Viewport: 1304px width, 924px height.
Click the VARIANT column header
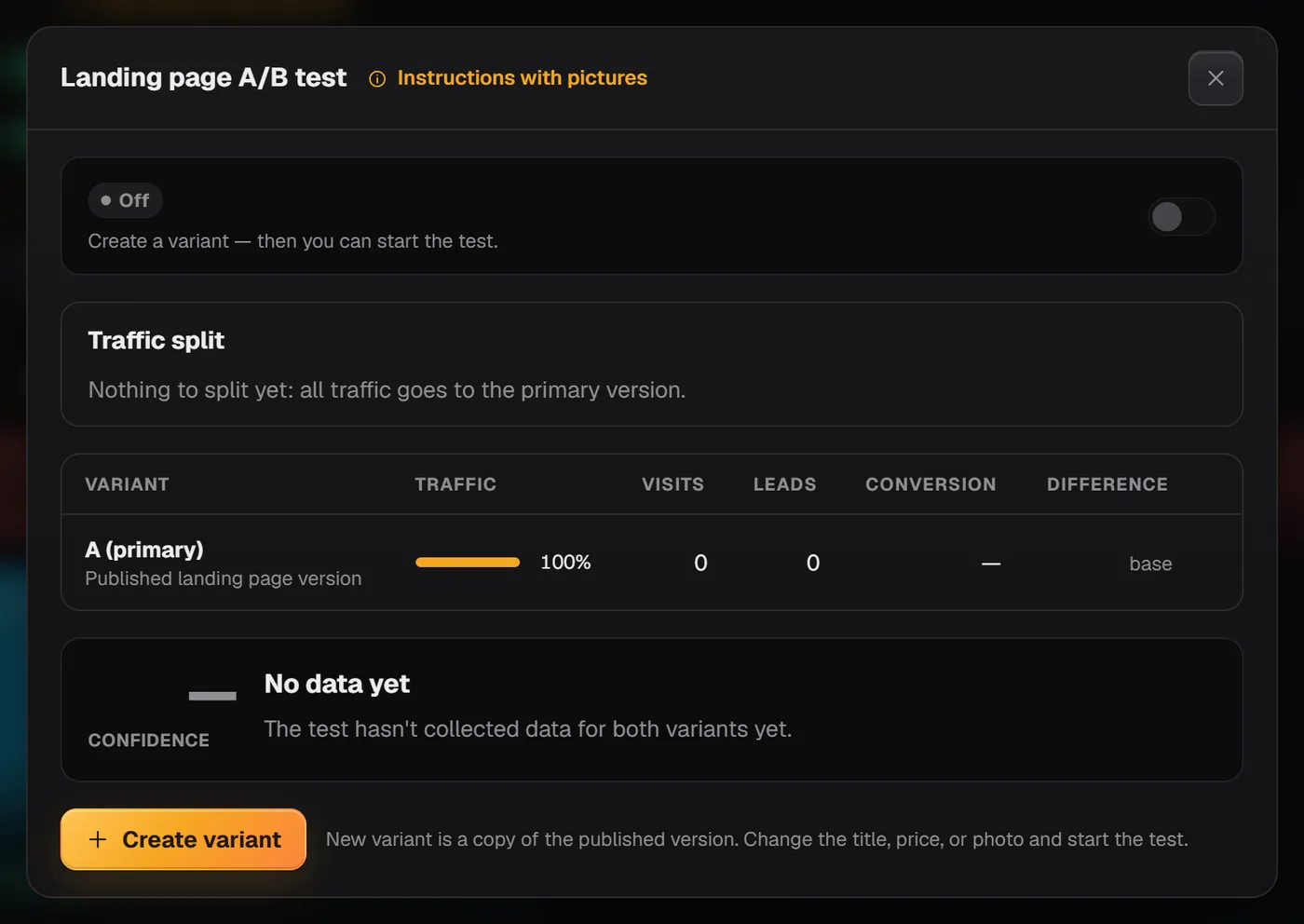tap(127, 484)
